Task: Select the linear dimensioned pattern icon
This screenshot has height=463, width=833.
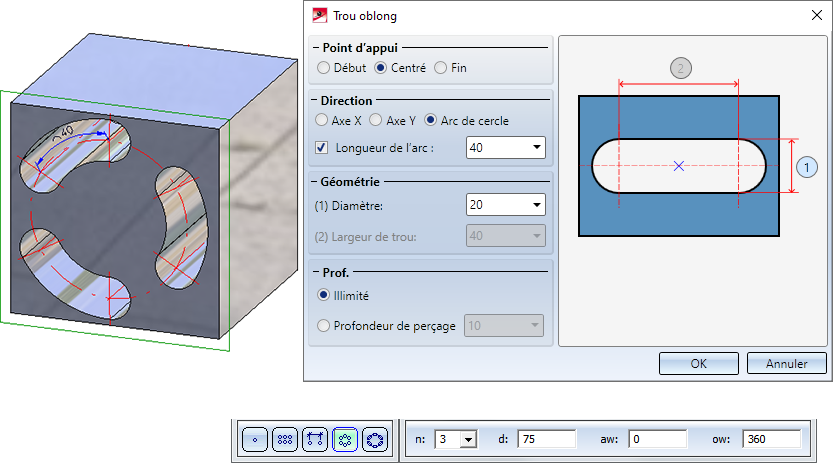Action: (x=315, y=440)
